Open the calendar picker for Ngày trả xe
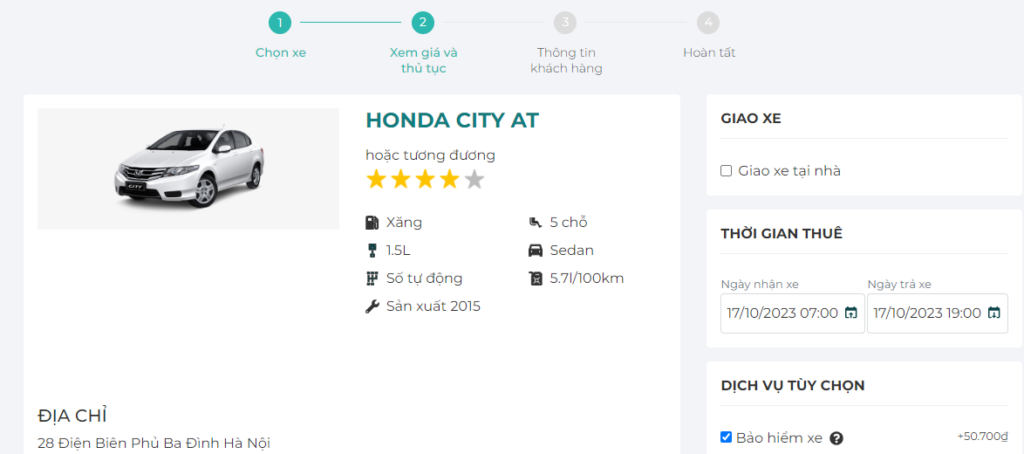 (994, 313)
